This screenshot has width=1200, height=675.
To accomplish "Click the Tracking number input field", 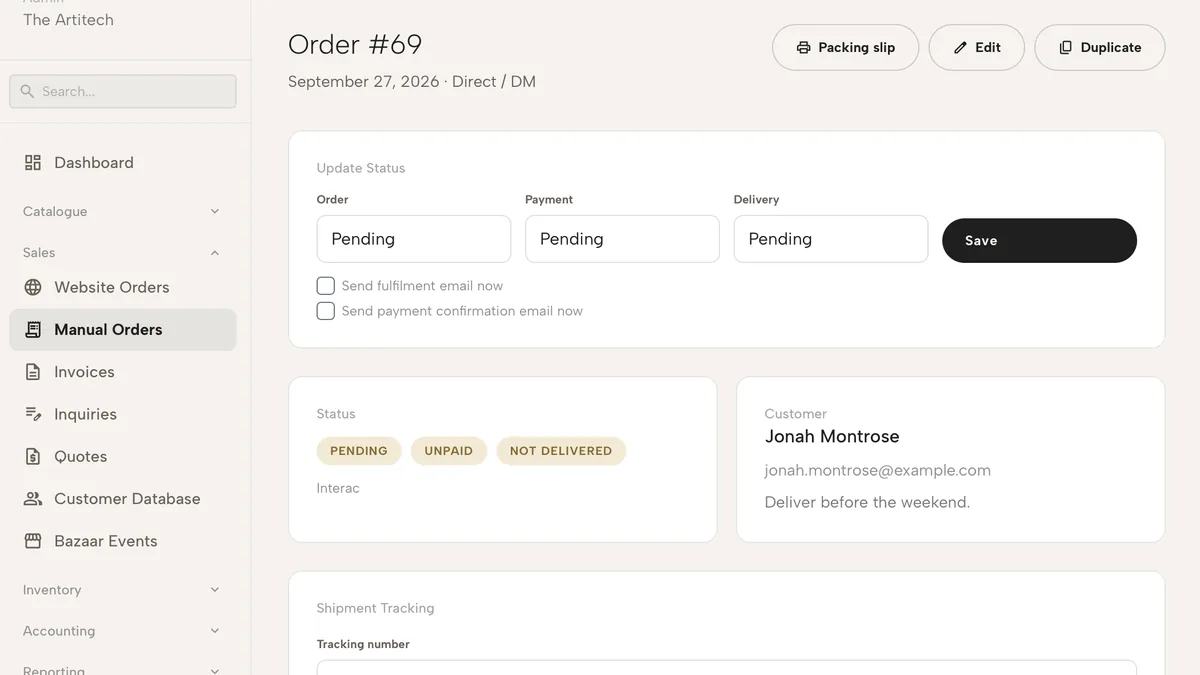I will (x=727, y=667).
